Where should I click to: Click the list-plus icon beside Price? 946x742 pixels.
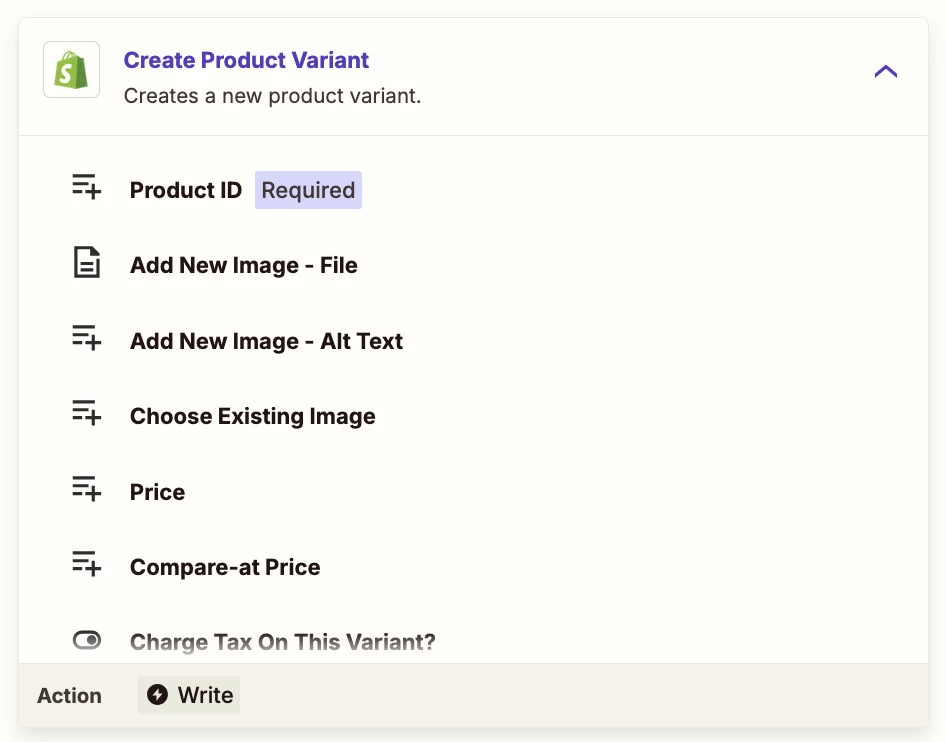click(x=86, y=488)
